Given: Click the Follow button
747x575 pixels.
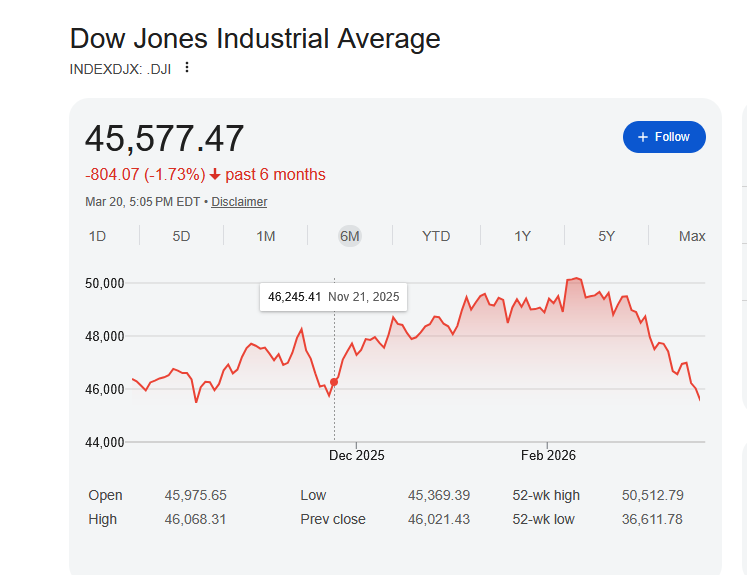Looking at the screenshot, I should click(664, 137).
